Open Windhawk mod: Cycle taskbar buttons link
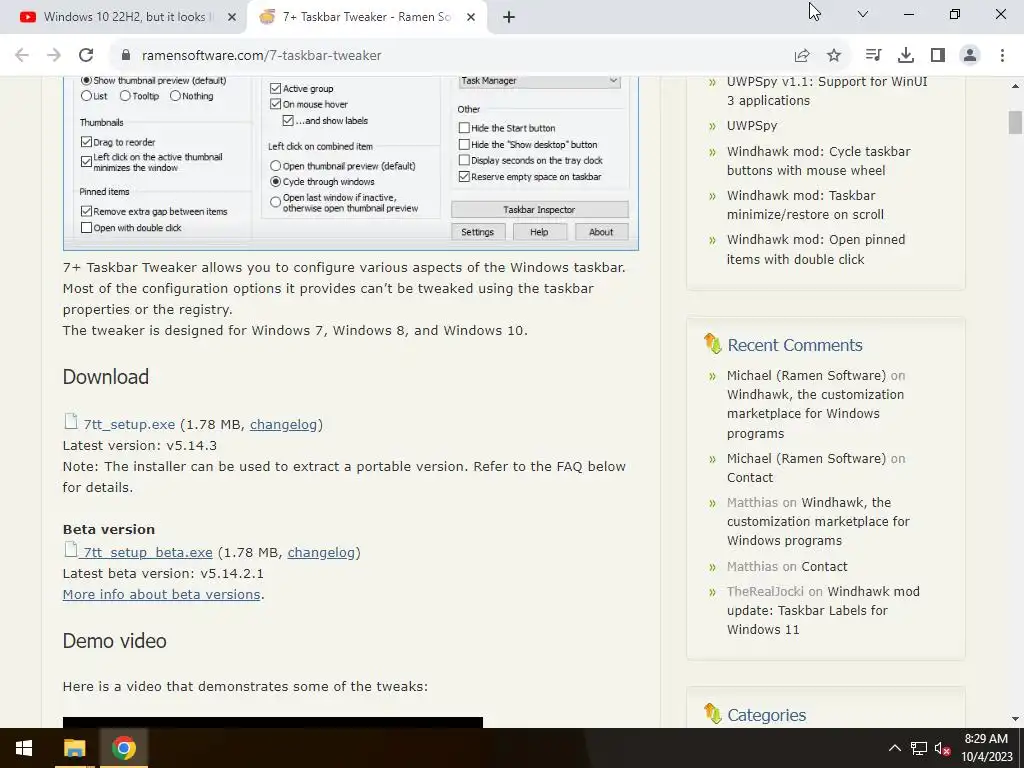Viewport: 1024px width, 768px height. [x=818, y=161]
